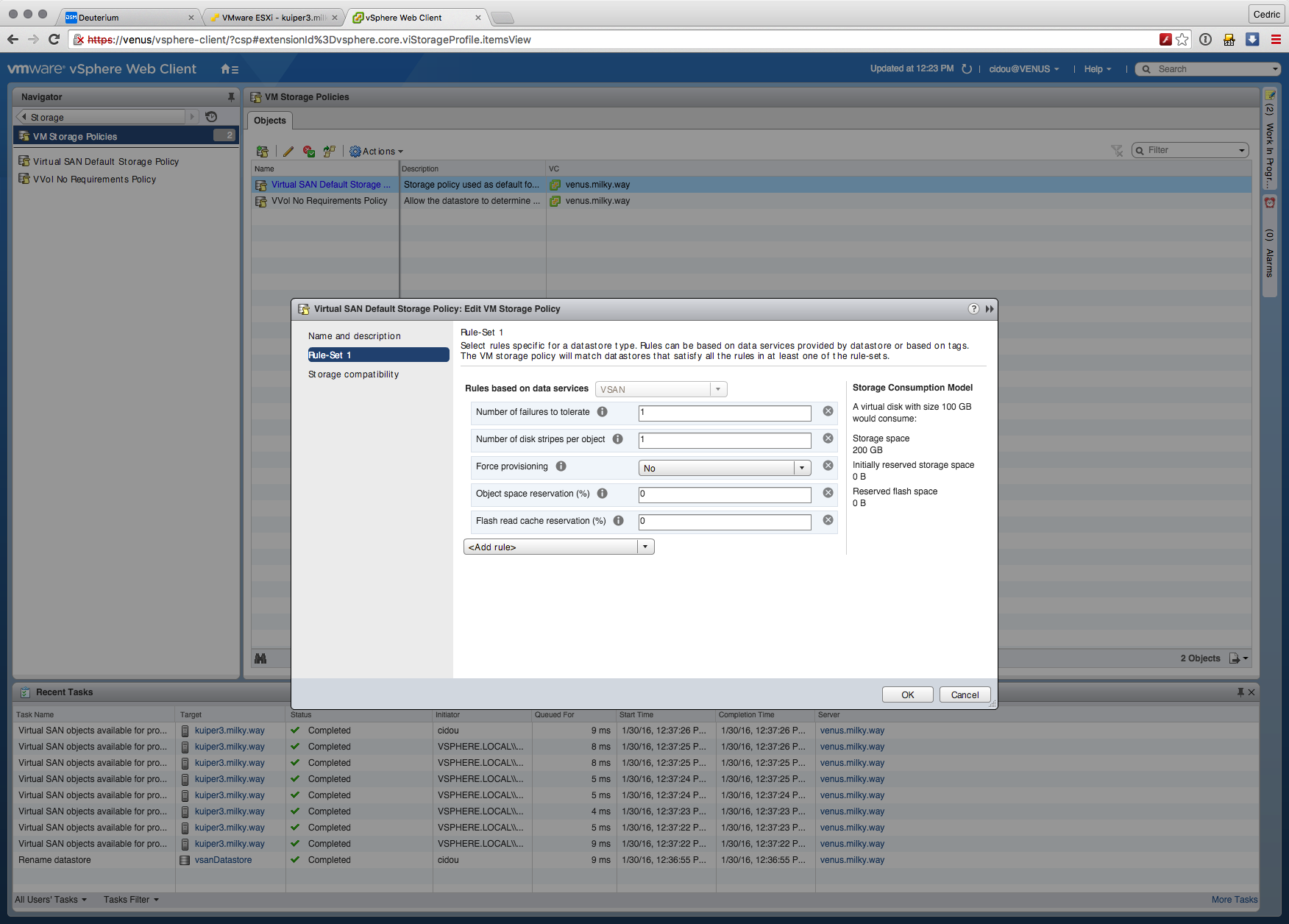
Task: Click the OK button
Action: (907, 694)
